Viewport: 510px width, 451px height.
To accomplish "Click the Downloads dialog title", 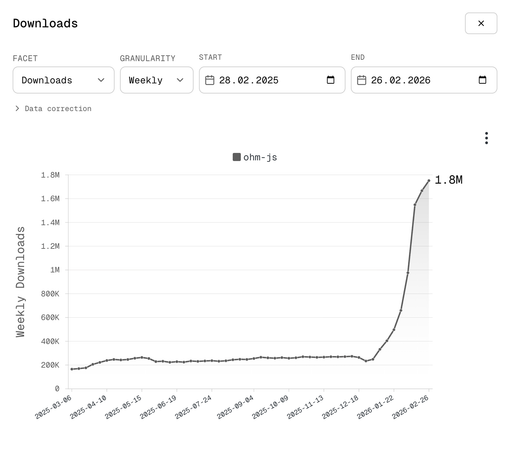I will coord(45,23).
